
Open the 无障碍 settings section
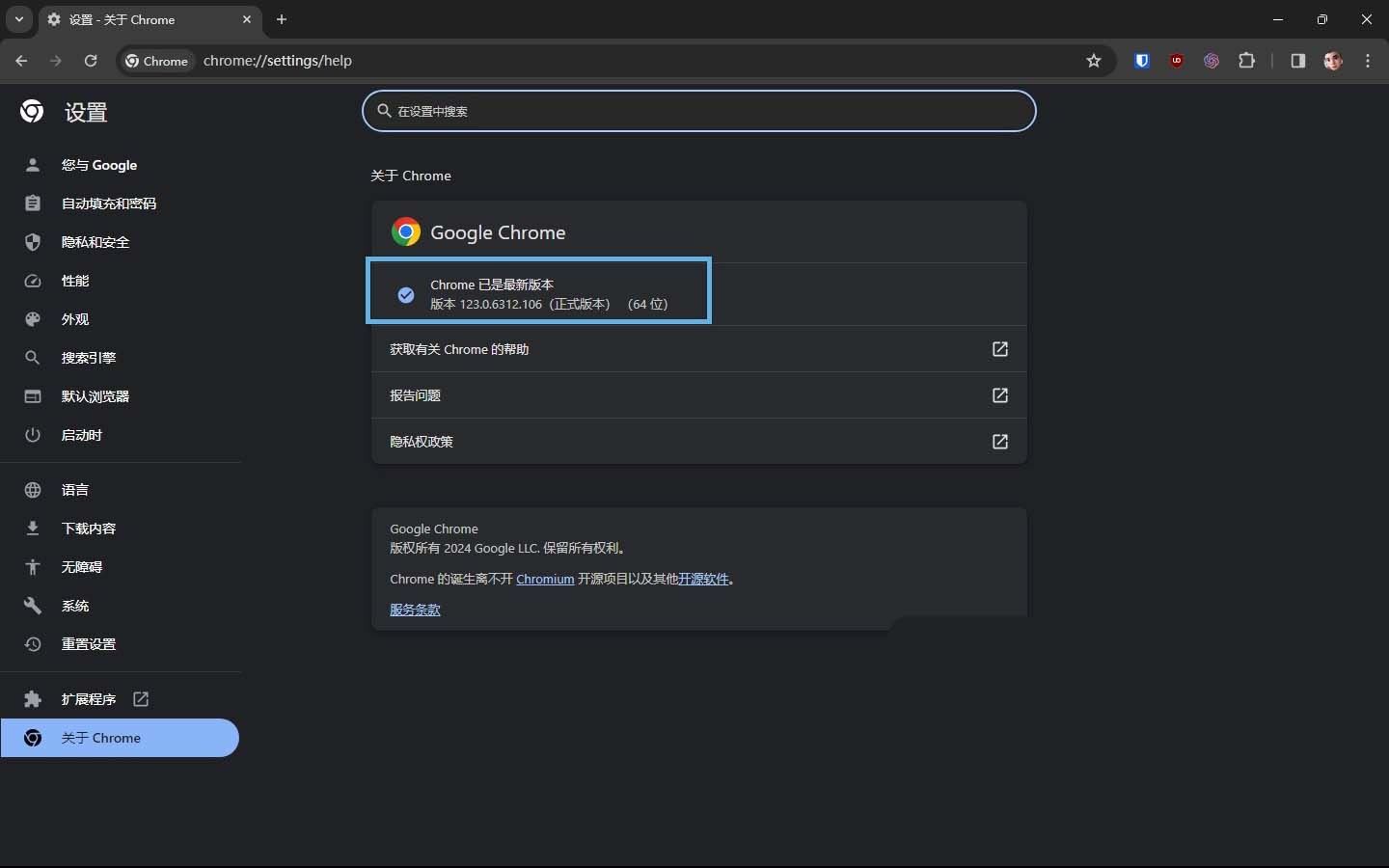tap(120, 567)
